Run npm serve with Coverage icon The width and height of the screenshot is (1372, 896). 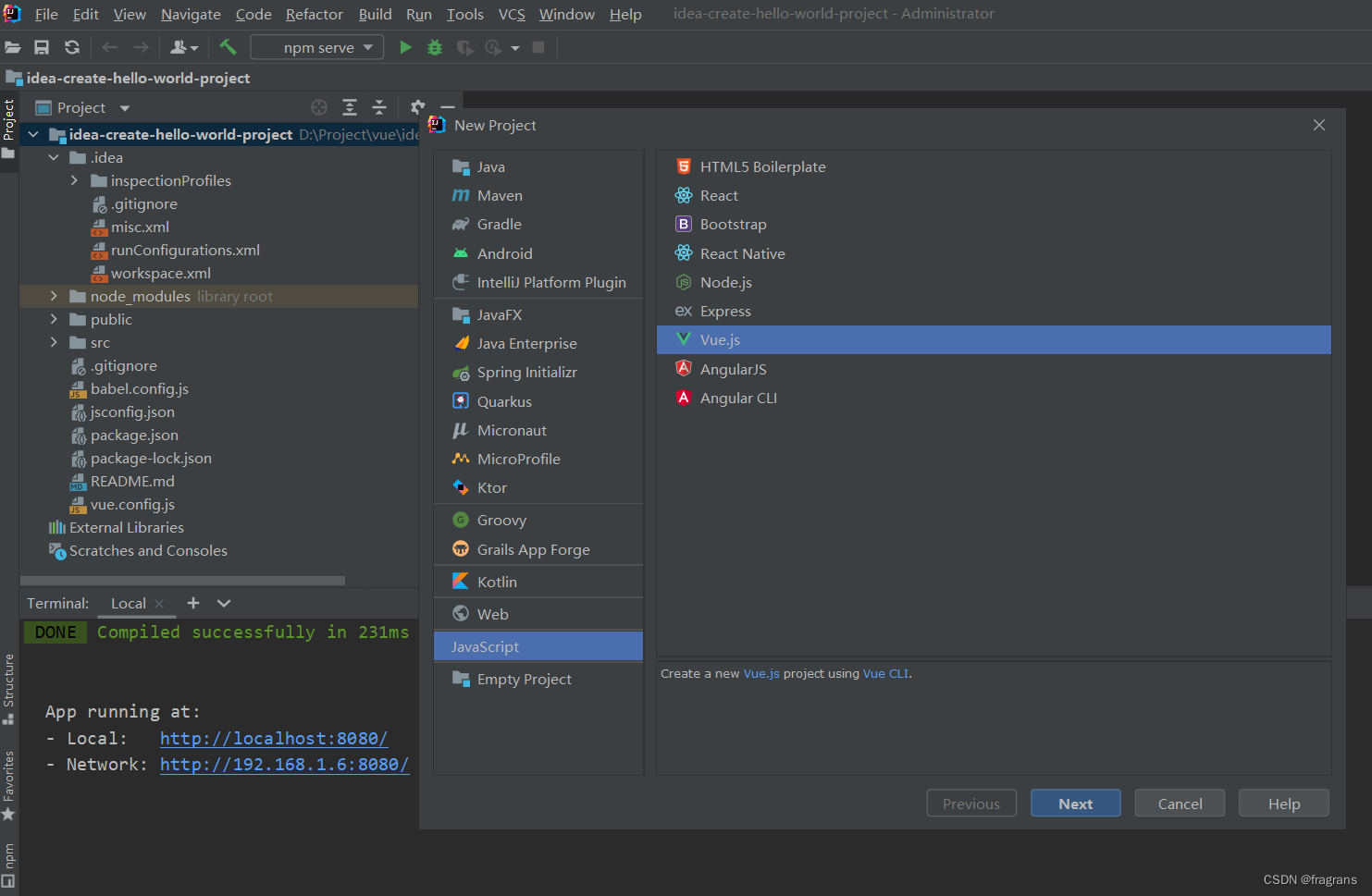464,46
